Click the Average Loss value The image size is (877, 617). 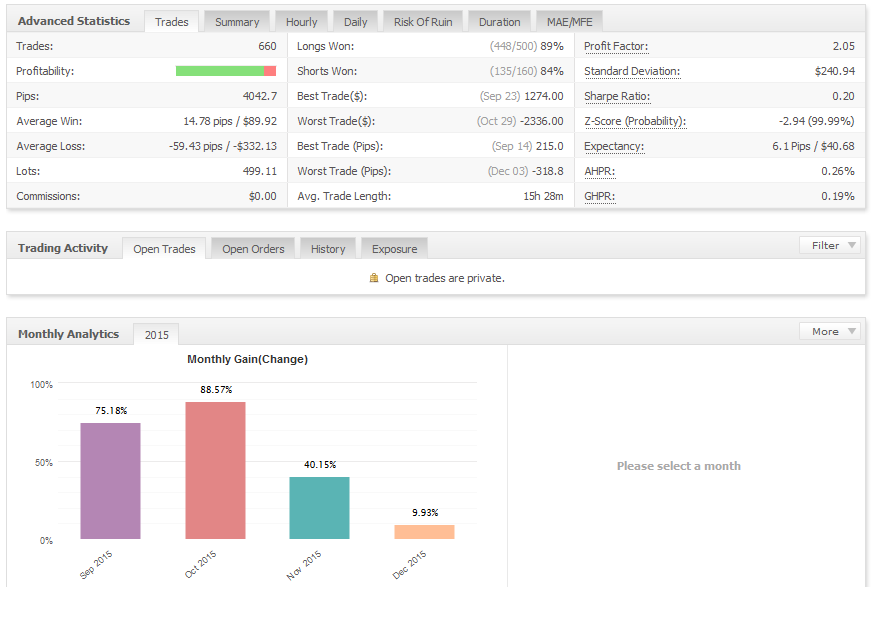(x=223, y=146)
